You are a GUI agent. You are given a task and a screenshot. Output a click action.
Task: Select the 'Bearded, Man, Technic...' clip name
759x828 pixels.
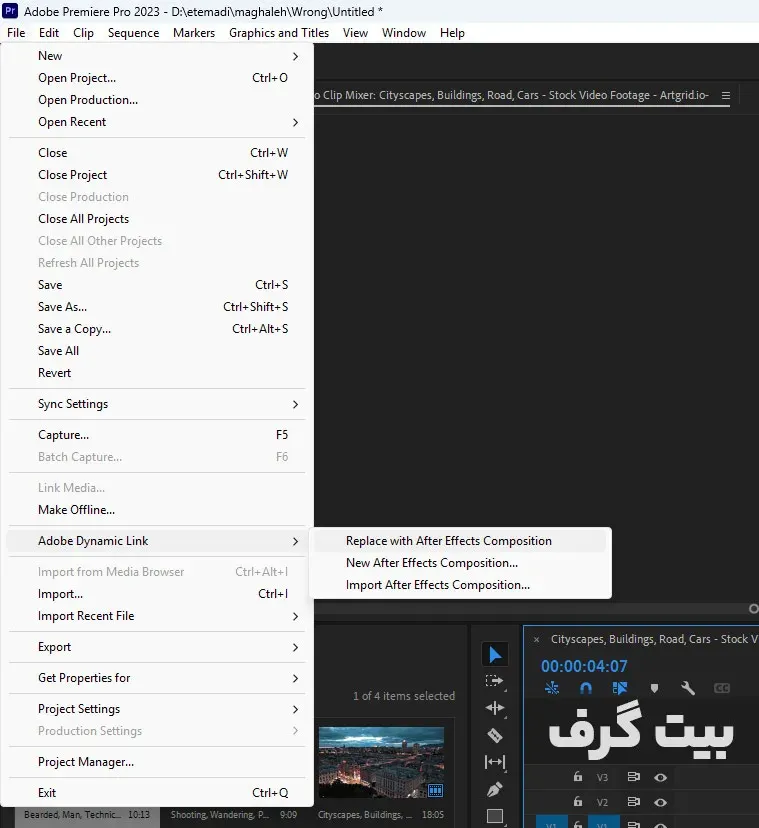(x=72, y=815)
